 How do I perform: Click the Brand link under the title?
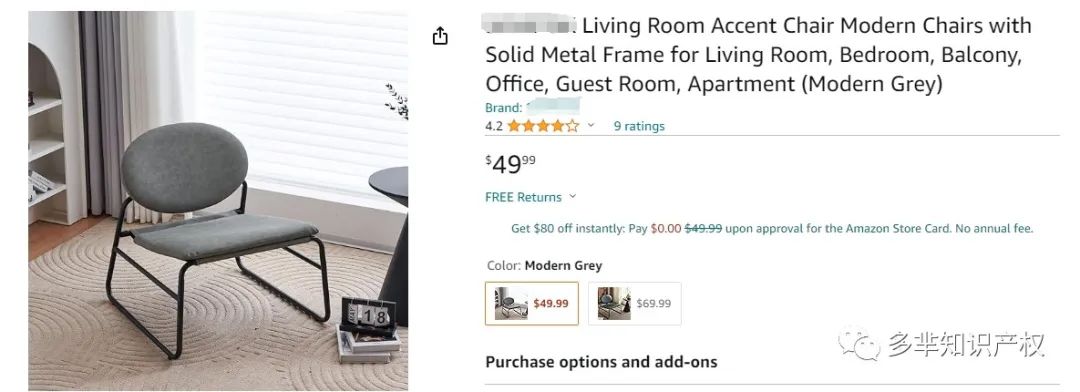(x=533, y=107)
